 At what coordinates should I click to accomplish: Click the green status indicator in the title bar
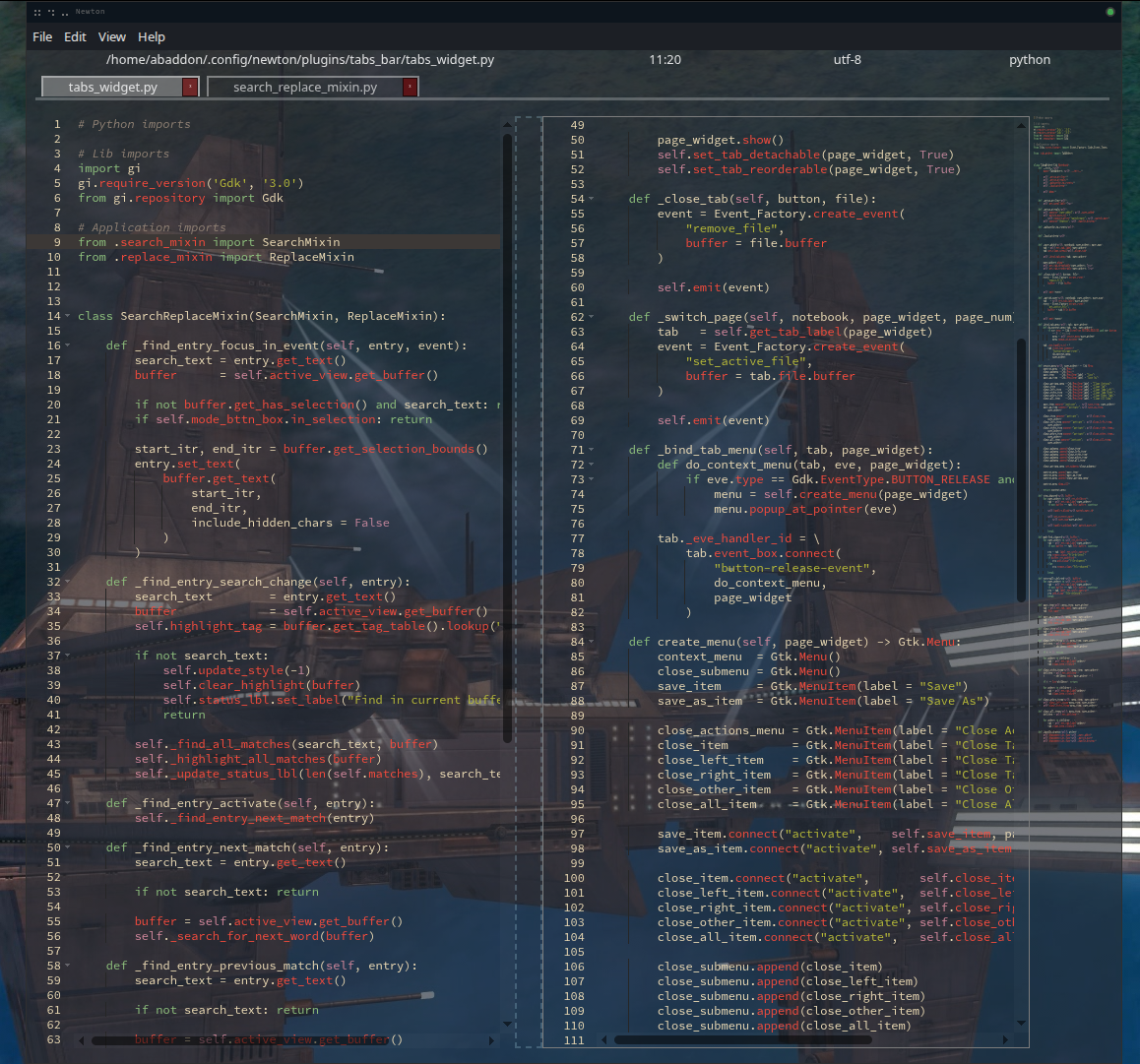1111,11
